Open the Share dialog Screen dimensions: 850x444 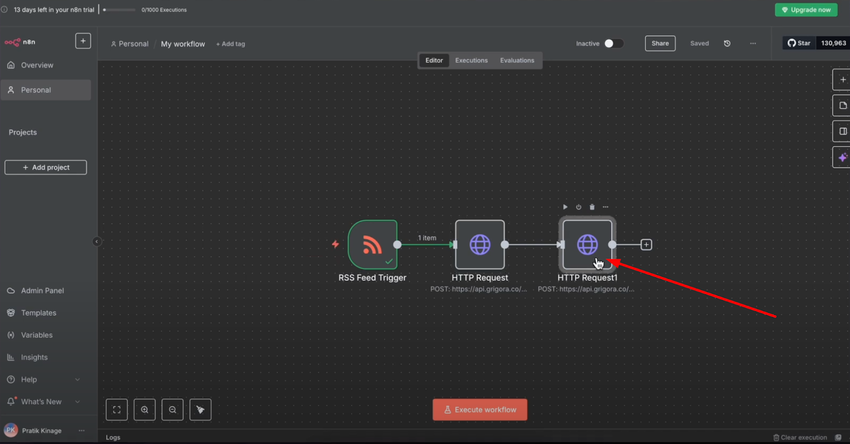[660, 43]
